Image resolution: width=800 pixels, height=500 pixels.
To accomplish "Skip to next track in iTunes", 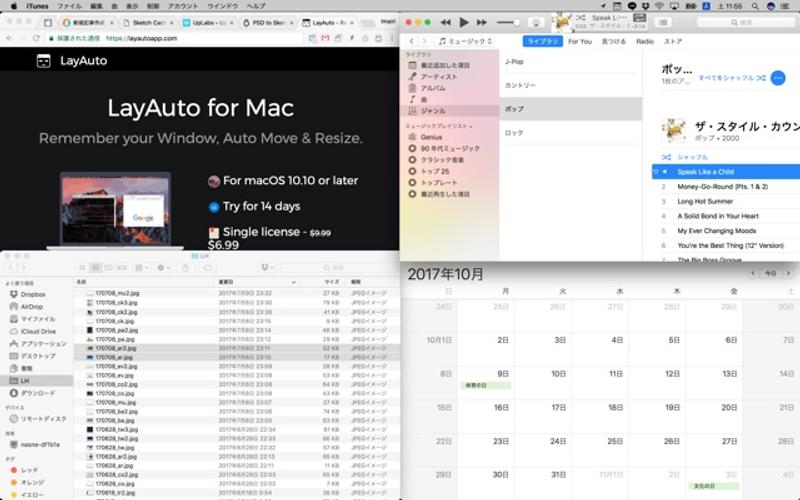I will pyautogui.click(x=483, y=22).
